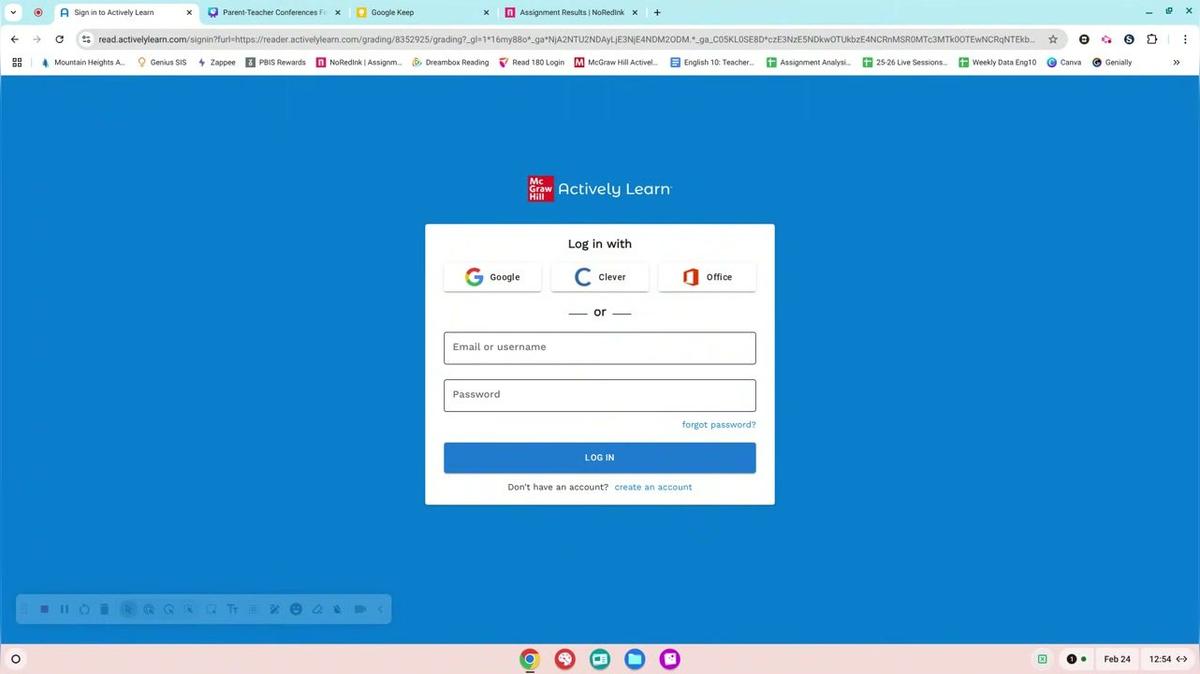Expand the bookmarks bar overflow chevron
The height and width of the screenshot is (674, 1200).
1177,62
